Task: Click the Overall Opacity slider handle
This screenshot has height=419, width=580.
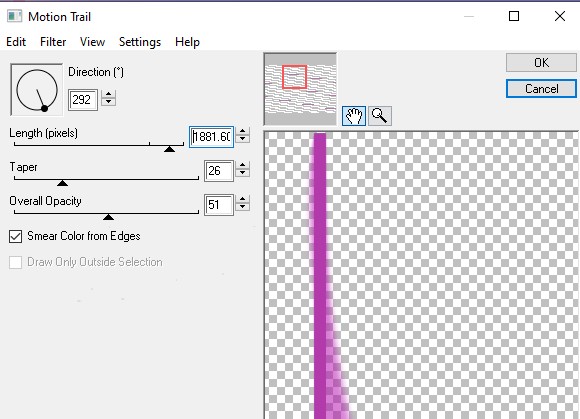Action: tap(108, 217)
